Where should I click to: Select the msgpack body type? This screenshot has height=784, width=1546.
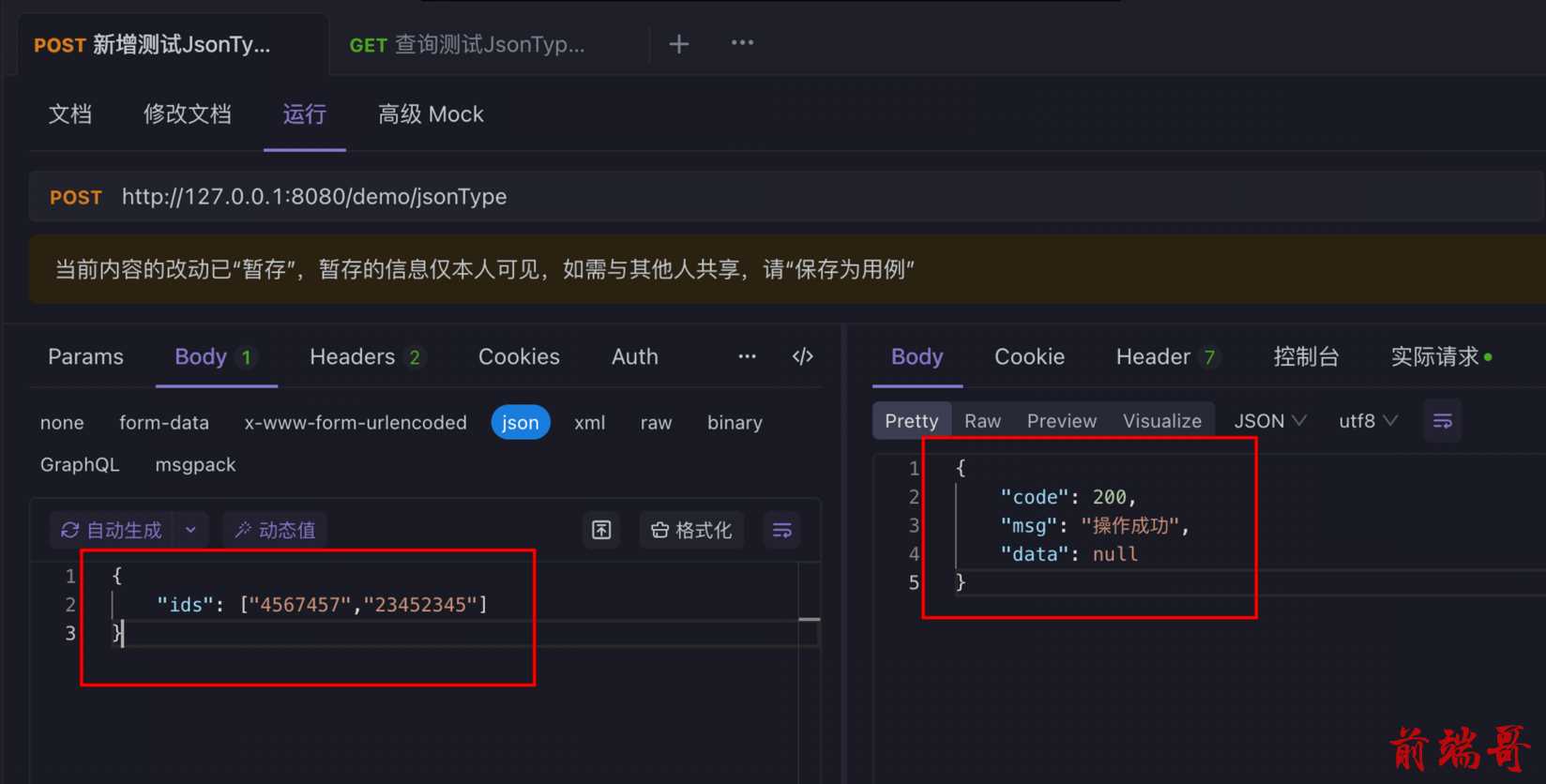195,464
